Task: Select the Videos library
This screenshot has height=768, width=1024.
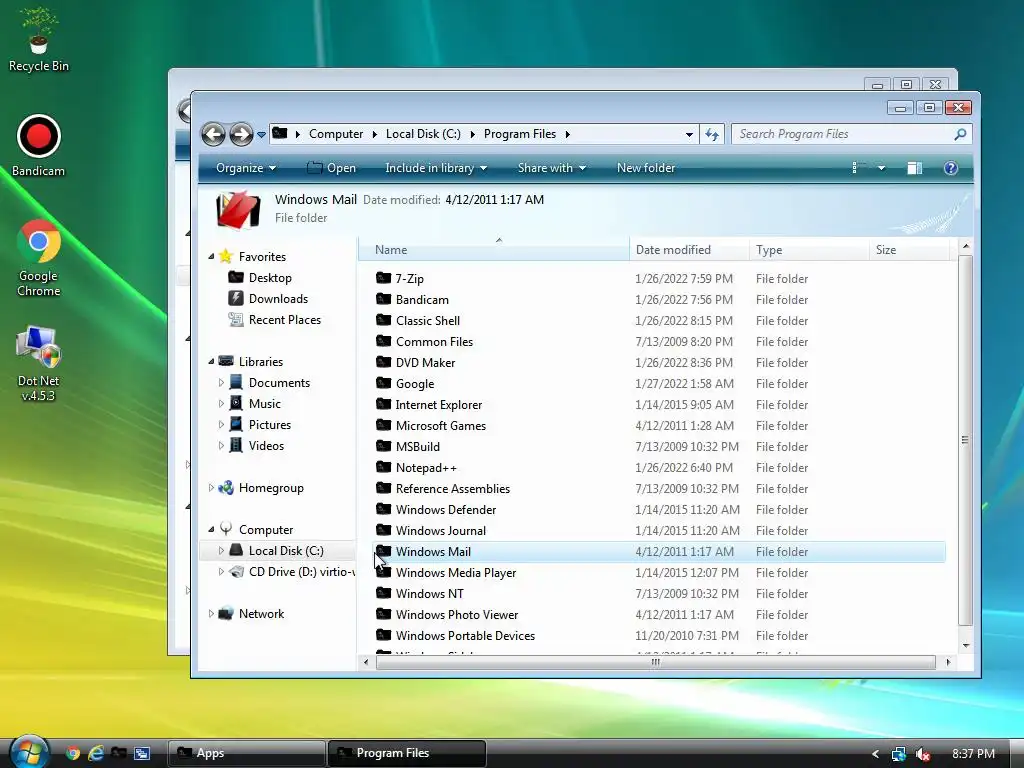Action: click(257, 445)
